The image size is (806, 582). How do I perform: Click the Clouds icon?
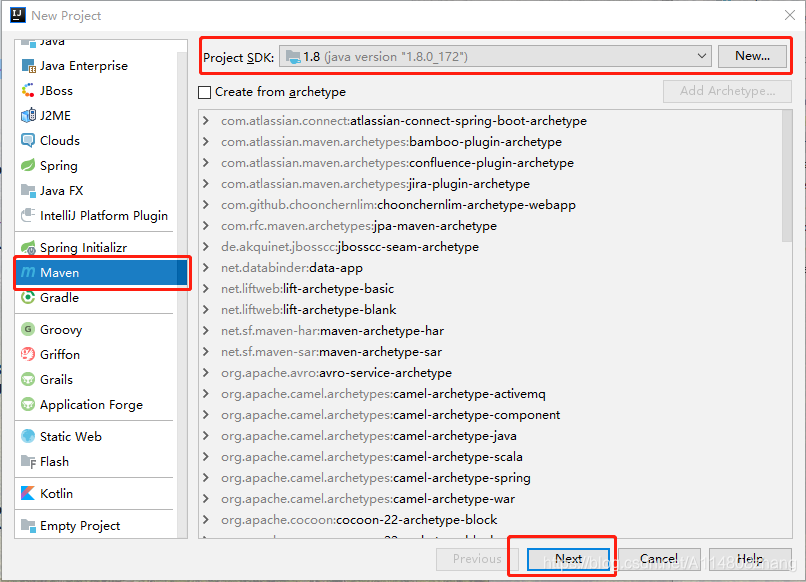(28, 140)
